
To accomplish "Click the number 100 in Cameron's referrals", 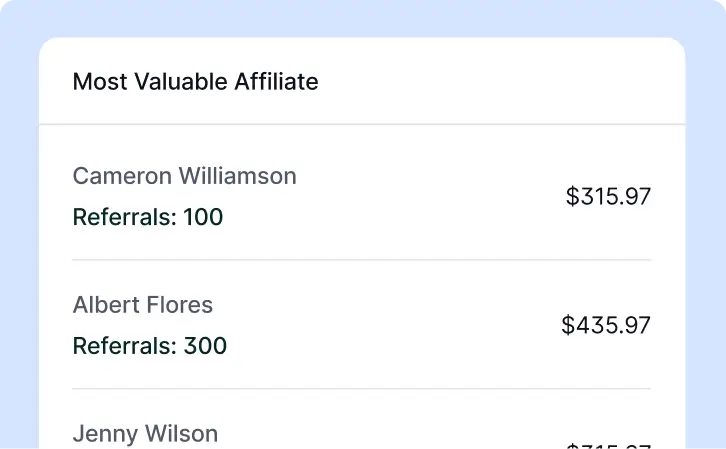I will tap(203, 217).
